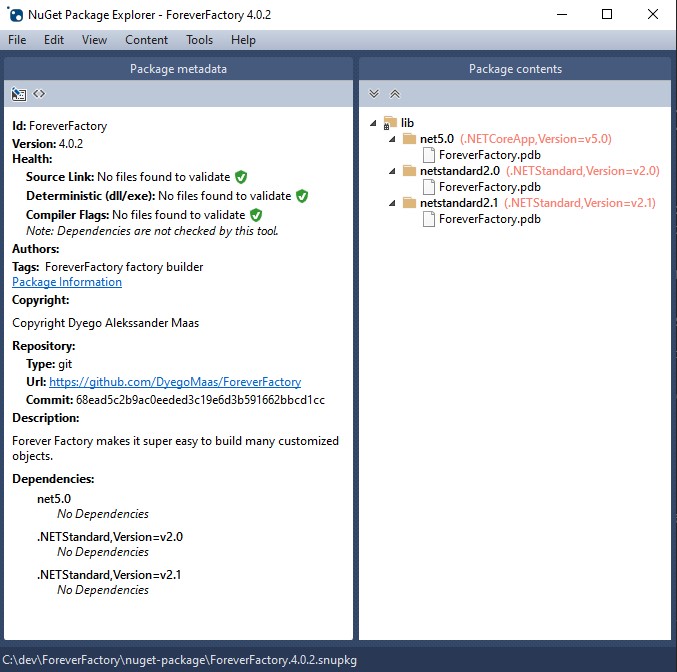
Task: Click Copyright Dyego Alekssander Maas text
Action: (105, 323)
